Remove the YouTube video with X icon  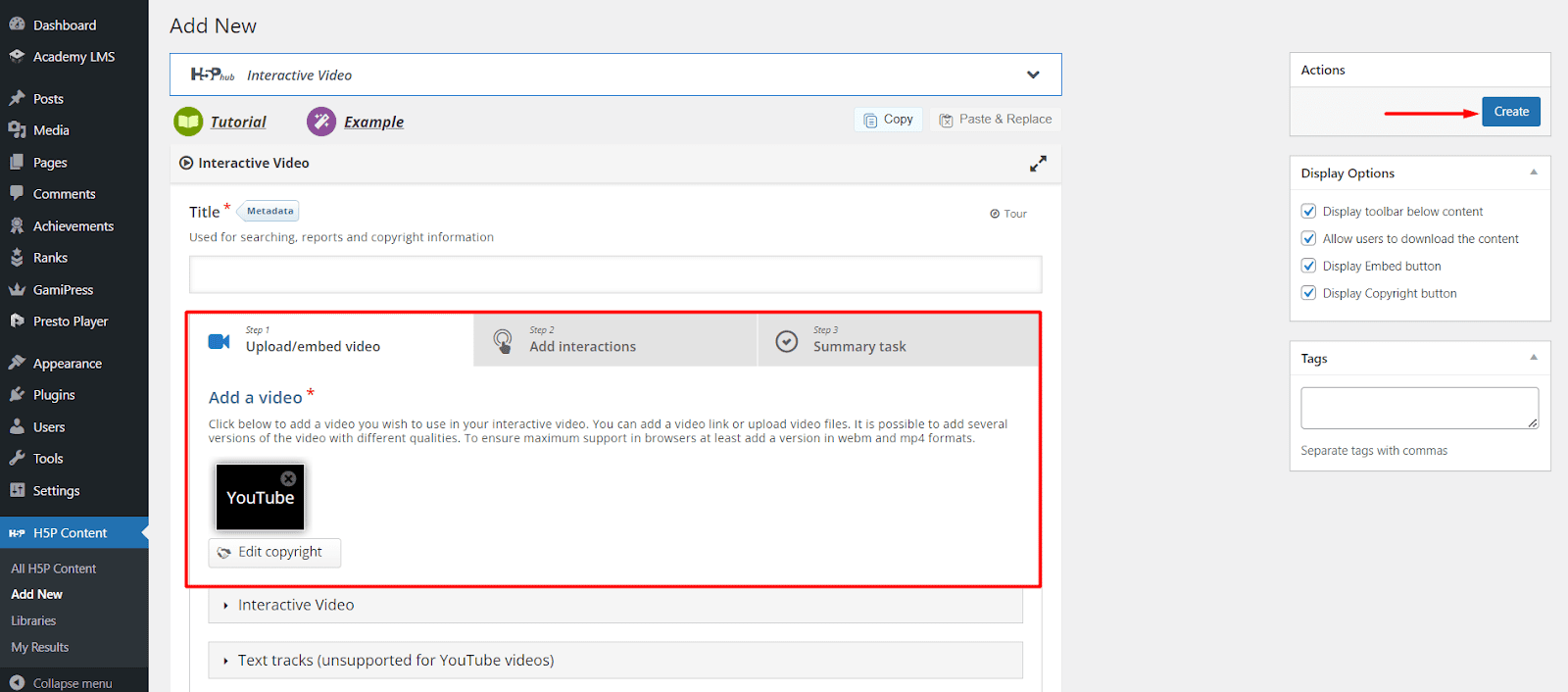point(288,479)
